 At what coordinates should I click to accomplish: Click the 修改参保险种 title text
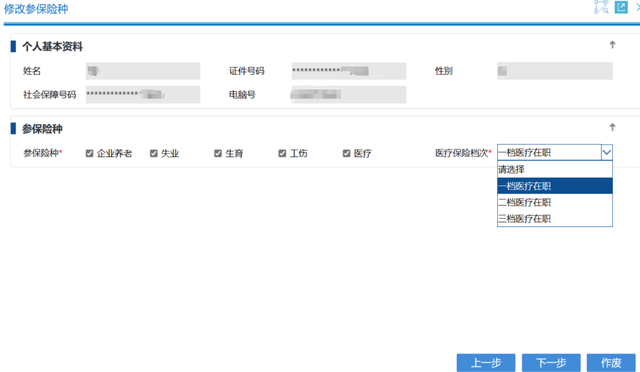[x=36, y=9]
